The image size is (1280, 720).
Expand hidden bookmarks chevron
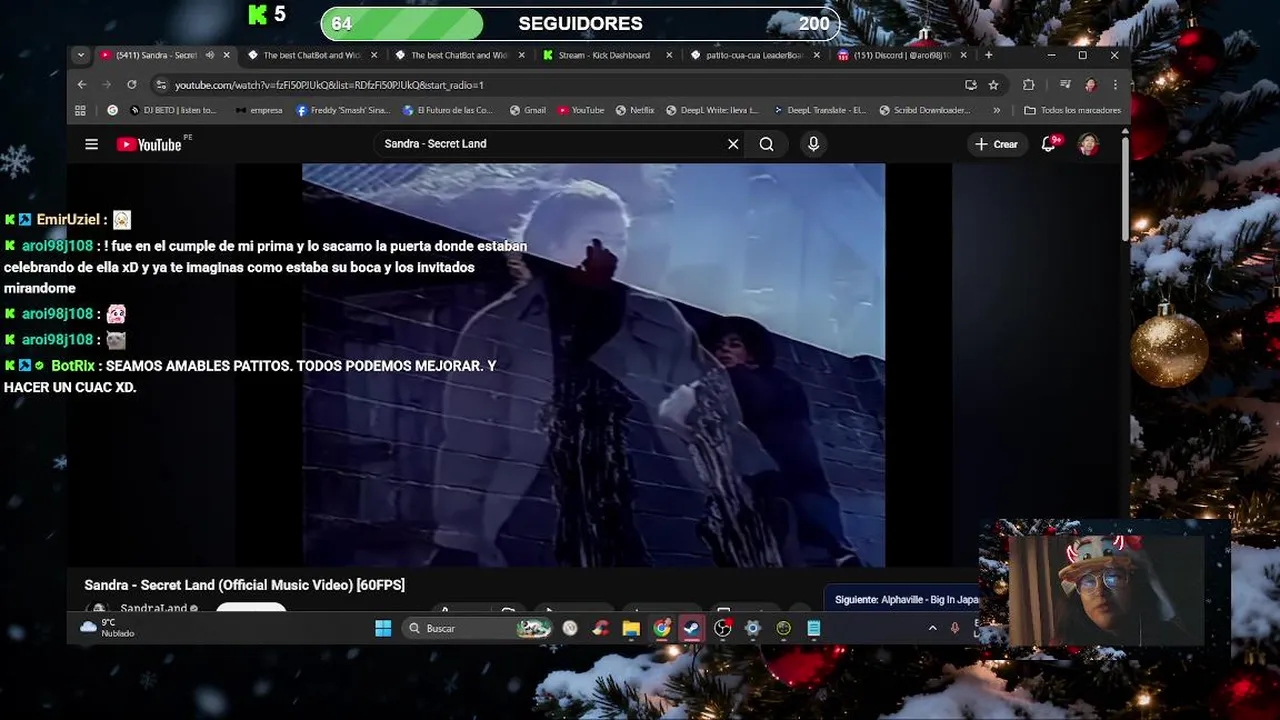[996, 110]
